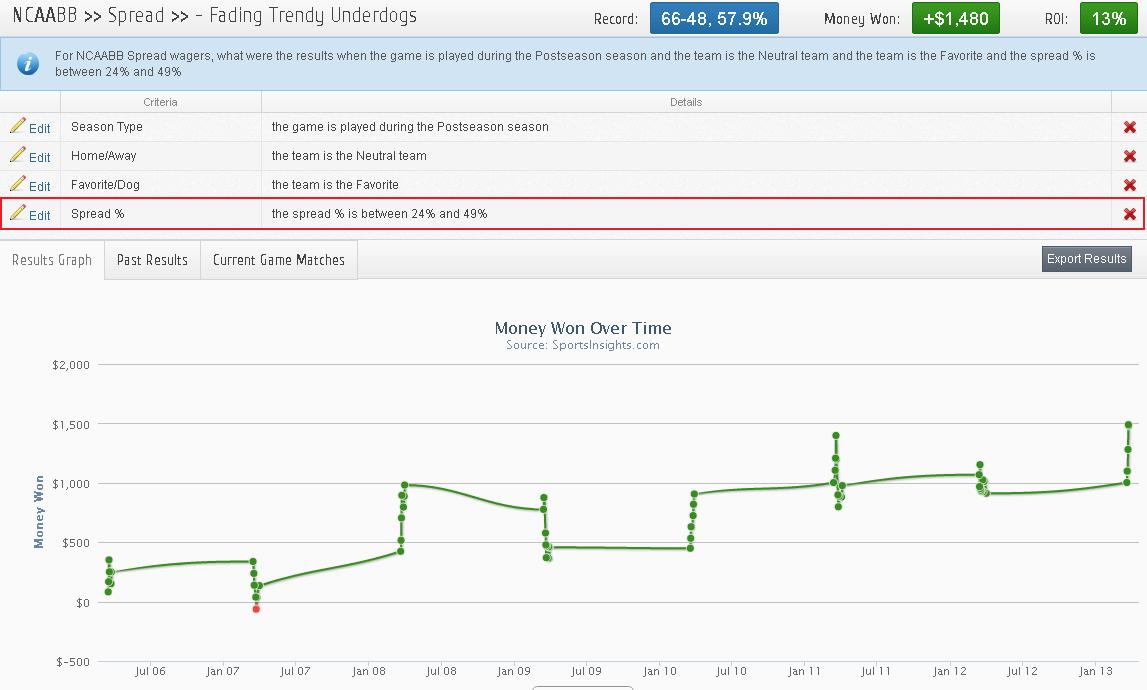Switch to the Past Results tab
The image size is (1147, 690).
click(152, 260)
